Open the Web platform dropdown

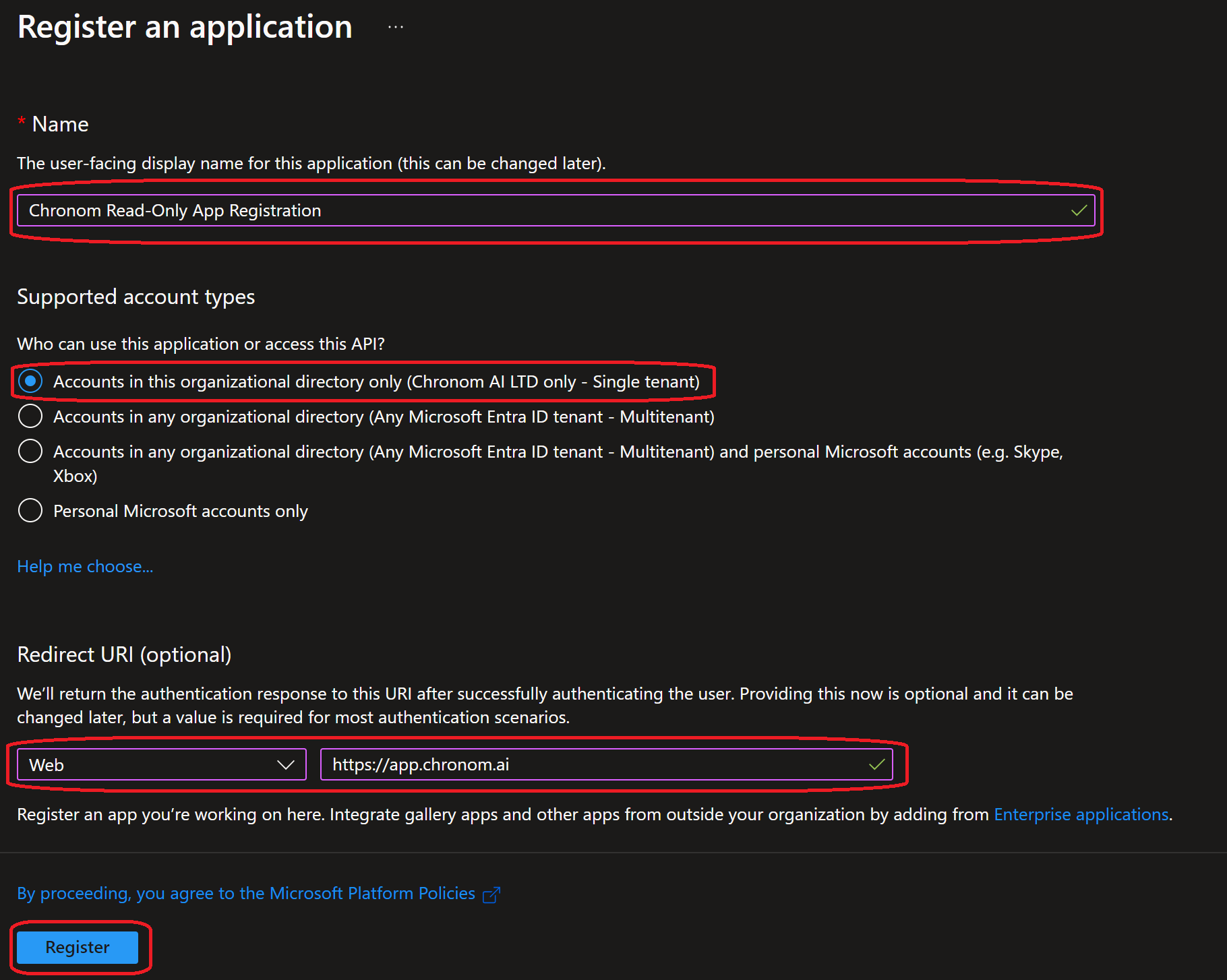point(162,764)
